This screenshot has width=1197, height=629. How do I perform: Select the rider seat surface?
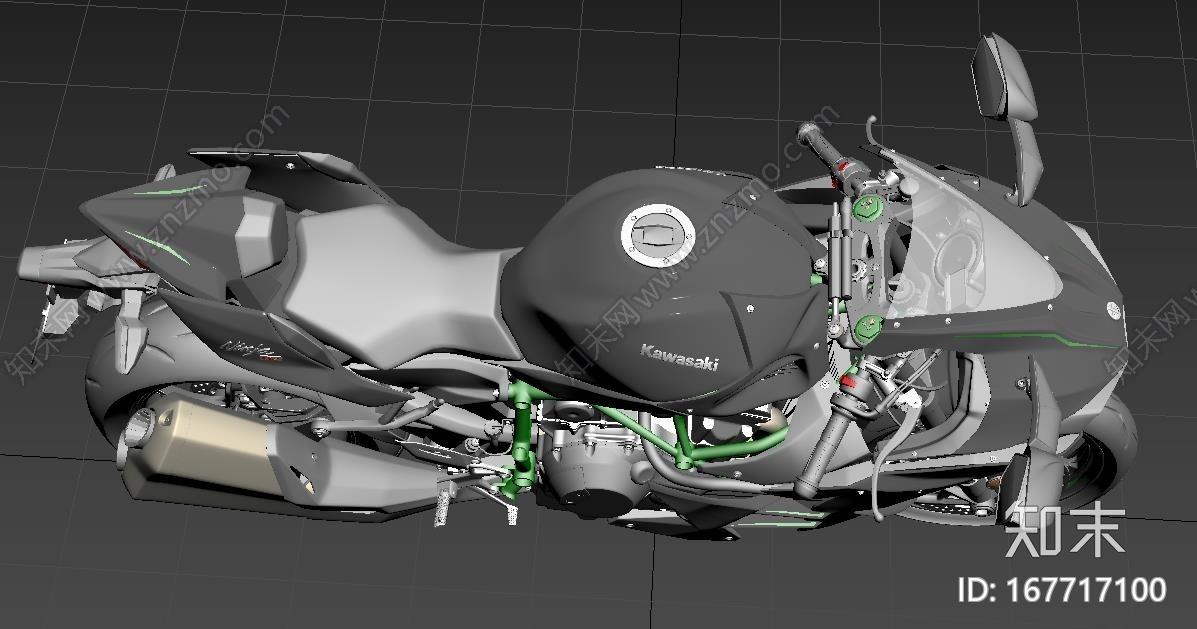pos(400,280)
